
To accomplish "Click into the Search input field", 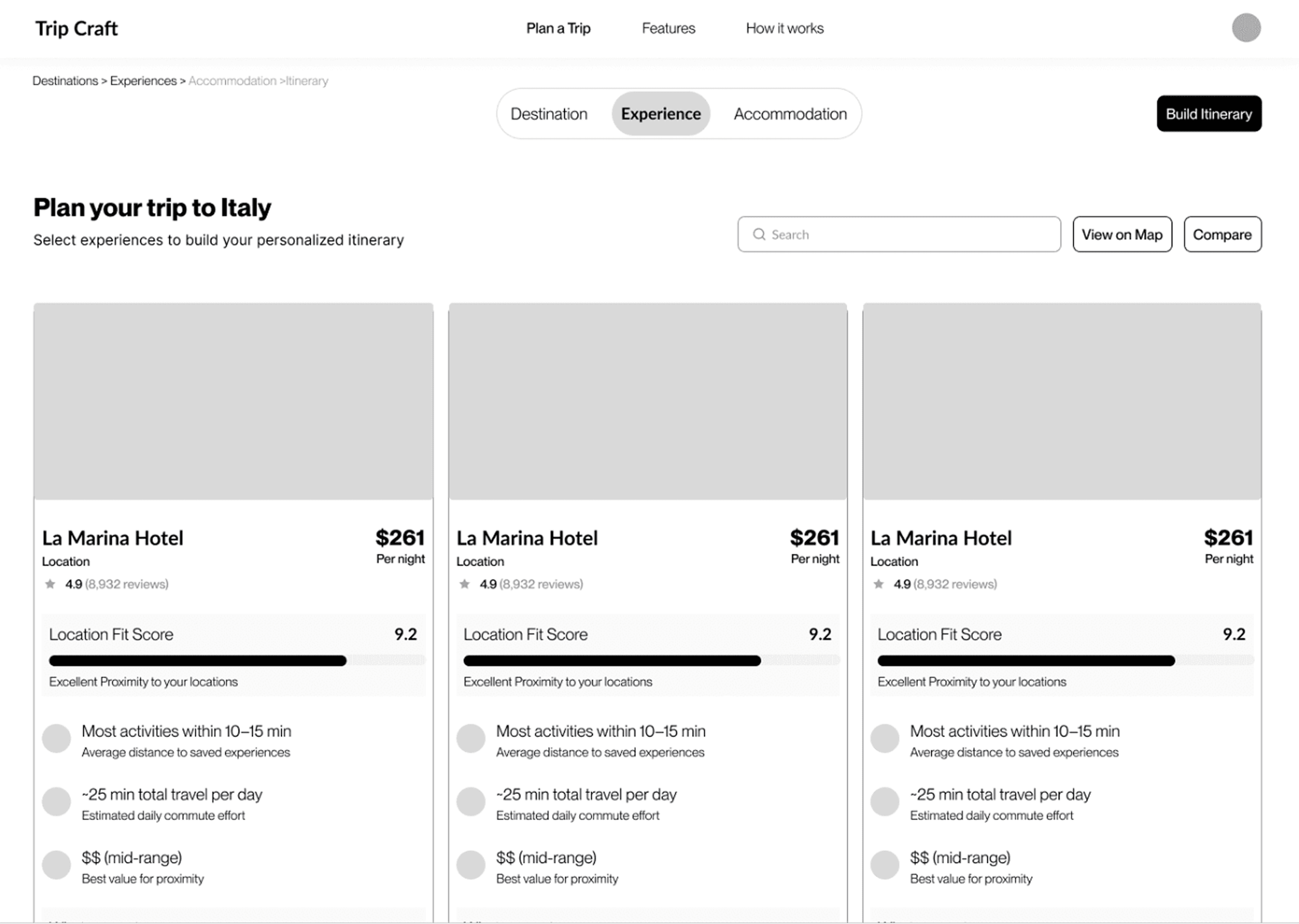I will click(x=910, y=235).
